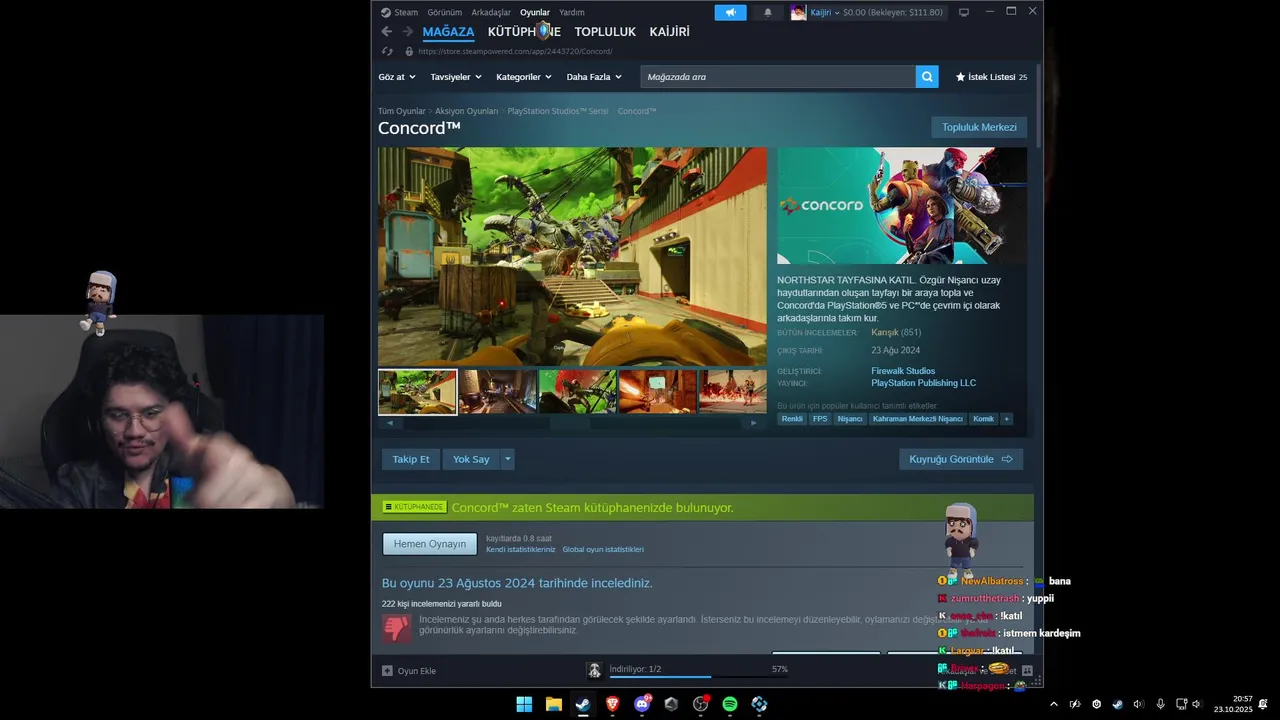Click the Aksiyon Oyunları breadcrumb
The image size is (1280, 720).
tap(466, 111)
